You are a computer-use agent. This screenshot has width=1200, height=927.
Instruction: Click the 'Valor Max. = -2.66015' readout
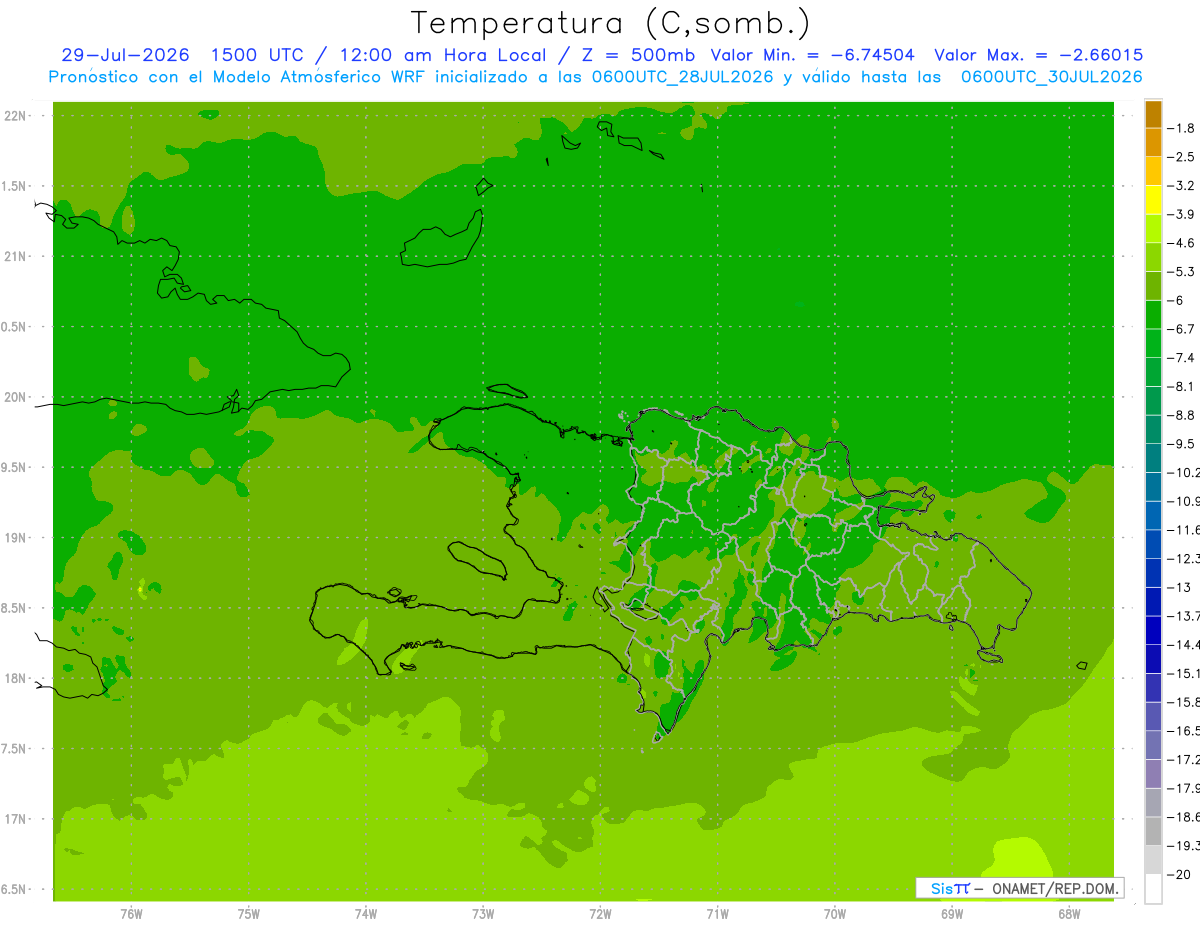click(x=1038, y=55)
